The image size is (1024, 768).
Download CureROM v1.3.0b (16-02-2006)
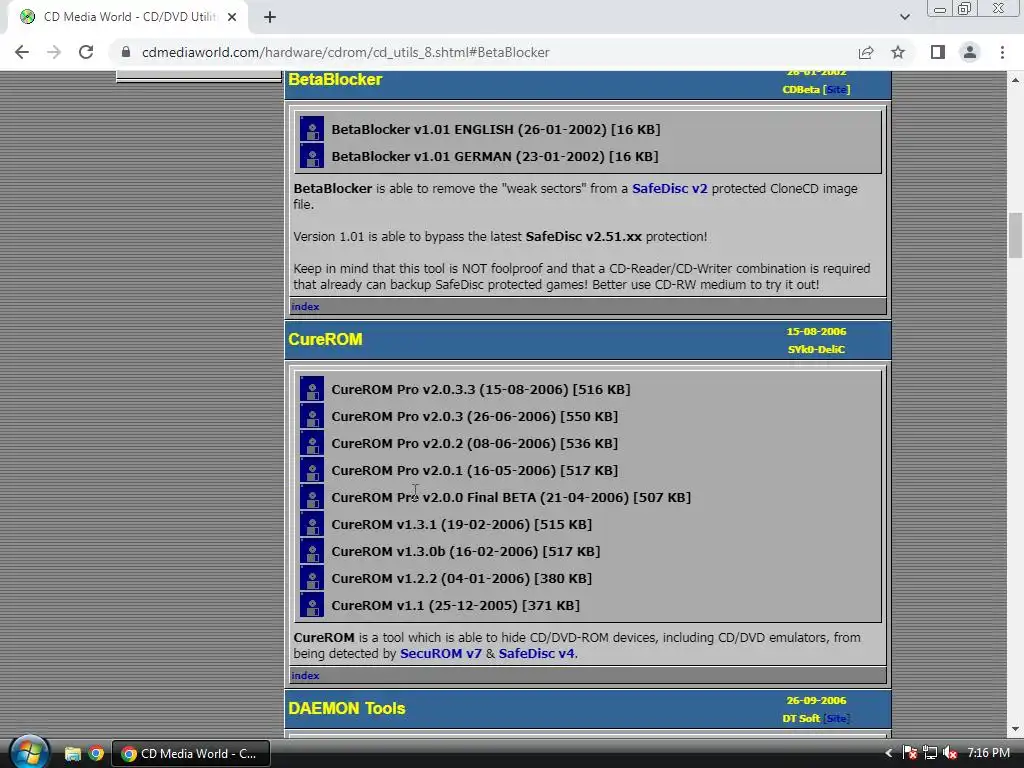pyautogui.click(x=466, y=551)
